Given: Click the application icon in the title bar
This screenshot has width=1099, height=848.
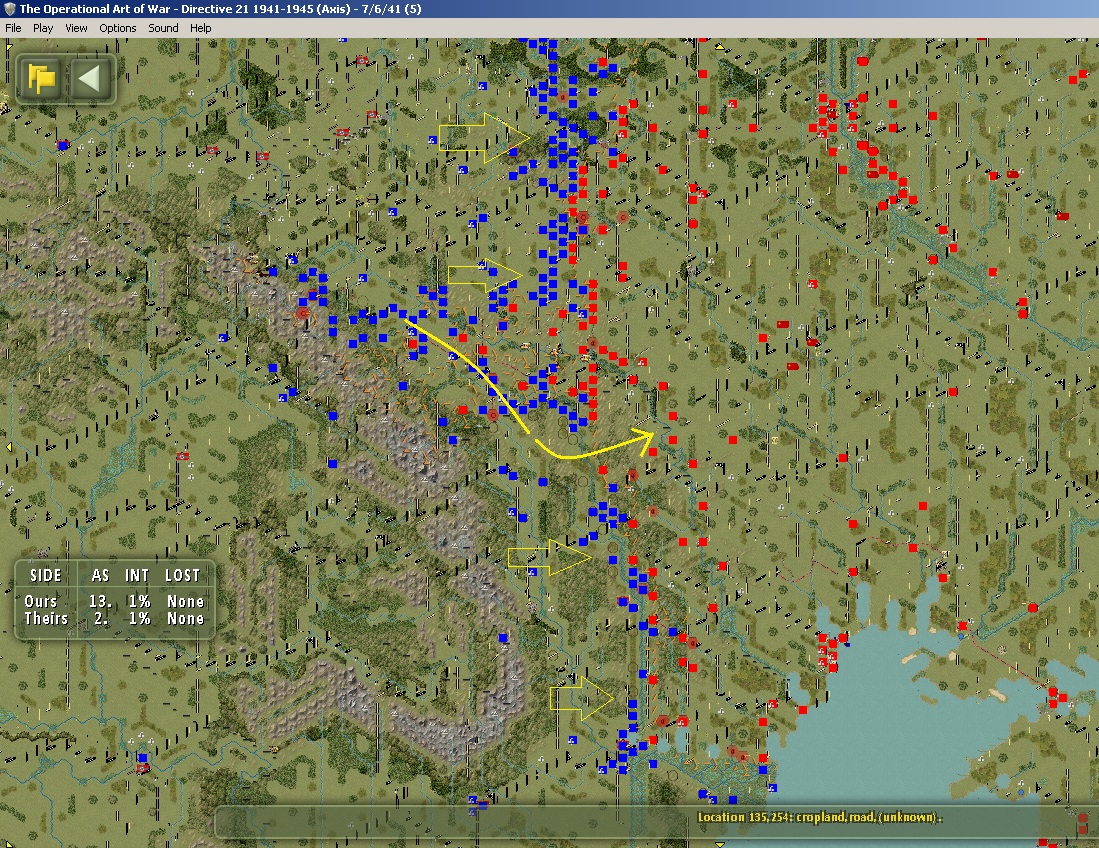Looking at the screenshot, I should [9, 9].
